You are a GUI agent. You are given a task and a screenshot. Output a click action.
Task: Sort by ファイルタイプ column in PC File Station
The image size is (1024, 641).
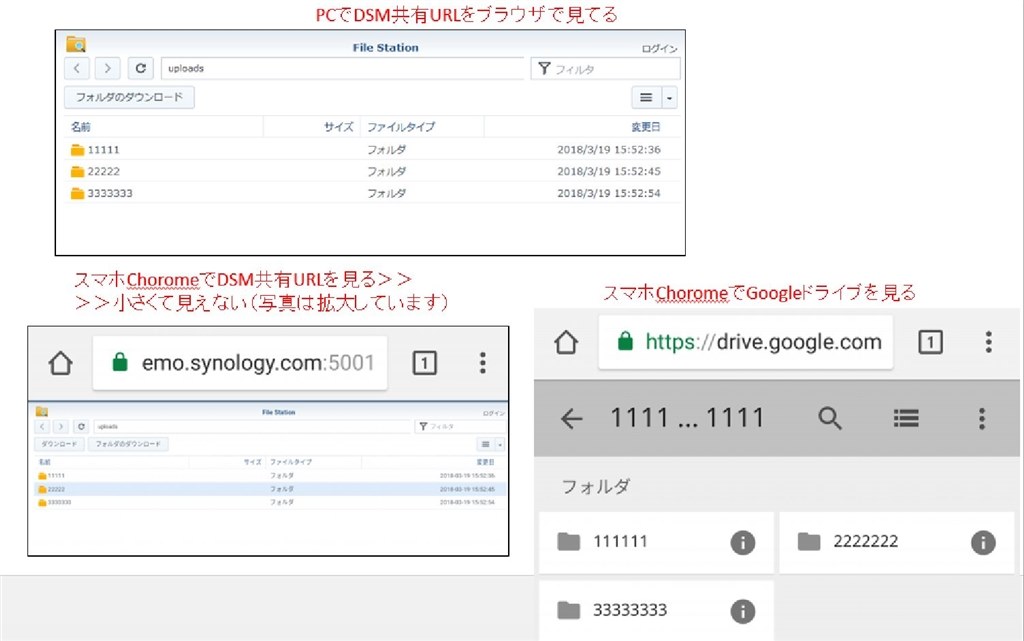pos(400,127)
